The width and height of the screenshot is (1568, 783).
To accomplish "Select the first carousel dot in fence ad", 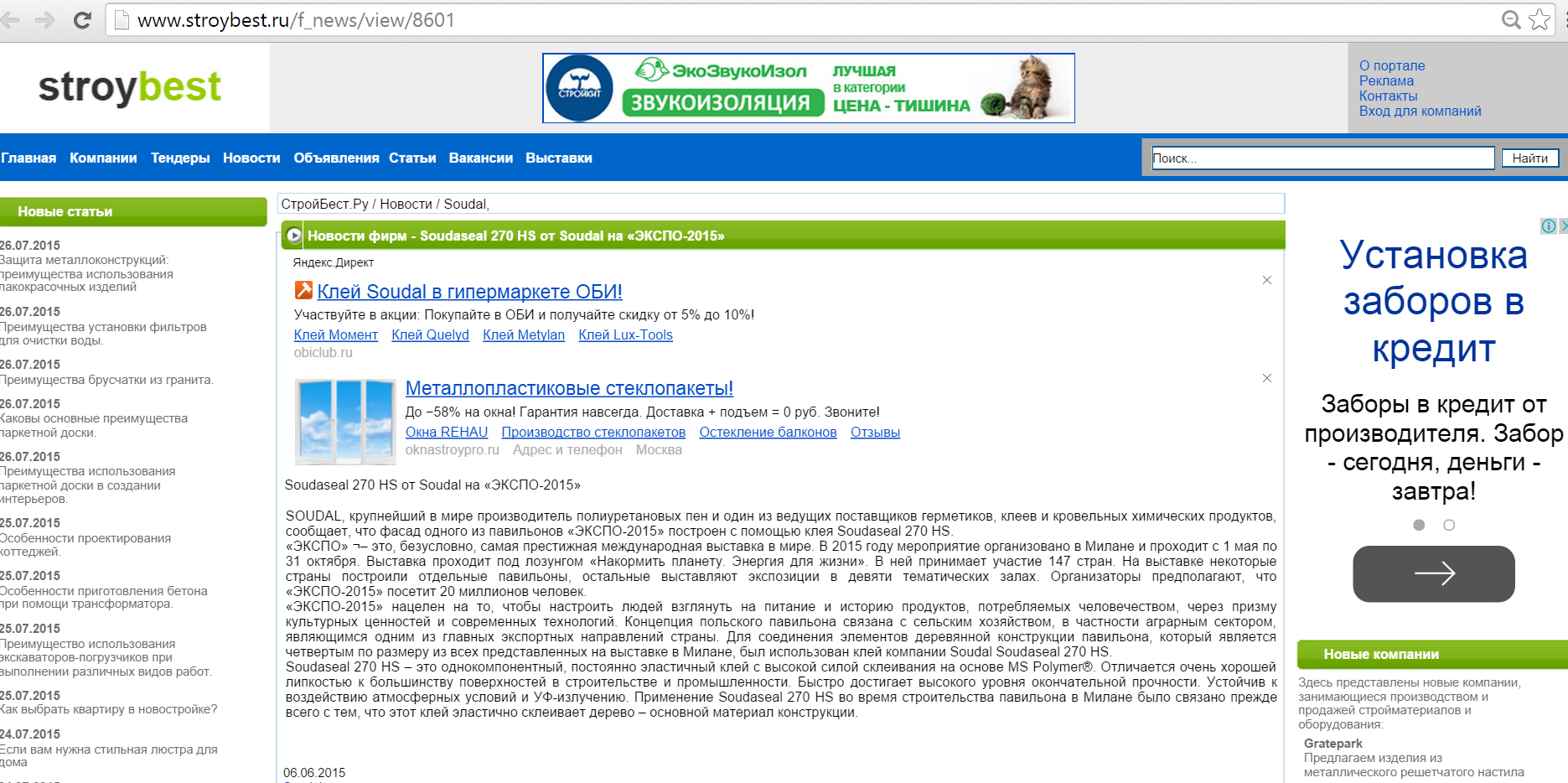I will pos(1419,525).
